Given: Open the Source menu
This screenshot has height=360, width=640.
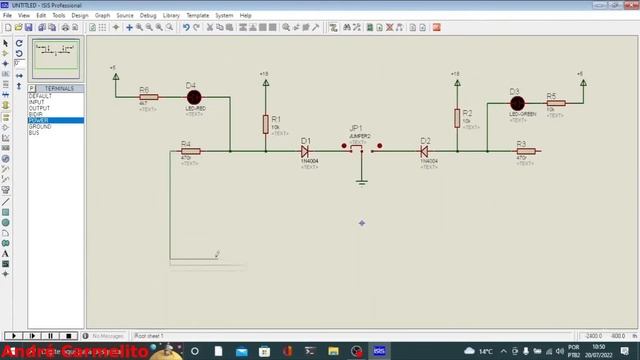Looking at the screenshot, I should point(125,15).
